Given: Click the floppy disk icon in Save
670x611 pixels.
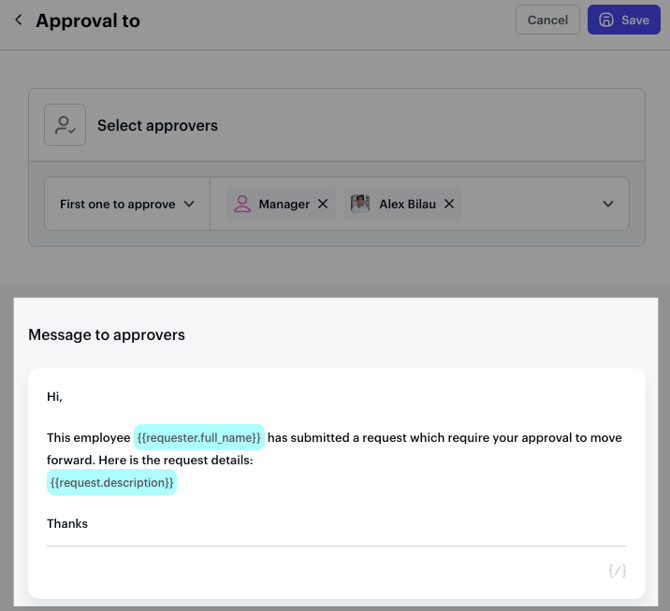Looking at the screenshot, I should coord(606,20).
